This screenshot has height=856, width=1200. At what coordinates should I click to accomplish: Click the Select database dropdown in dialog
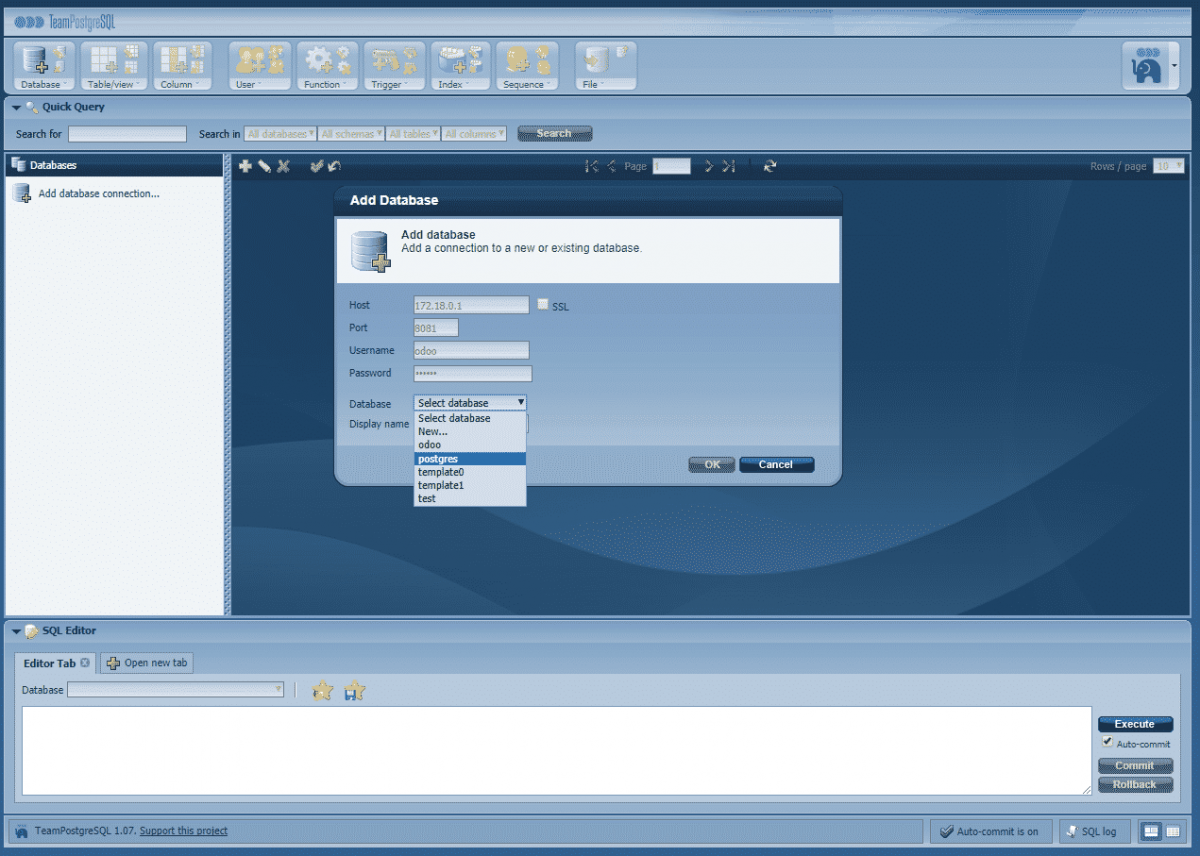tap(470, 403)
